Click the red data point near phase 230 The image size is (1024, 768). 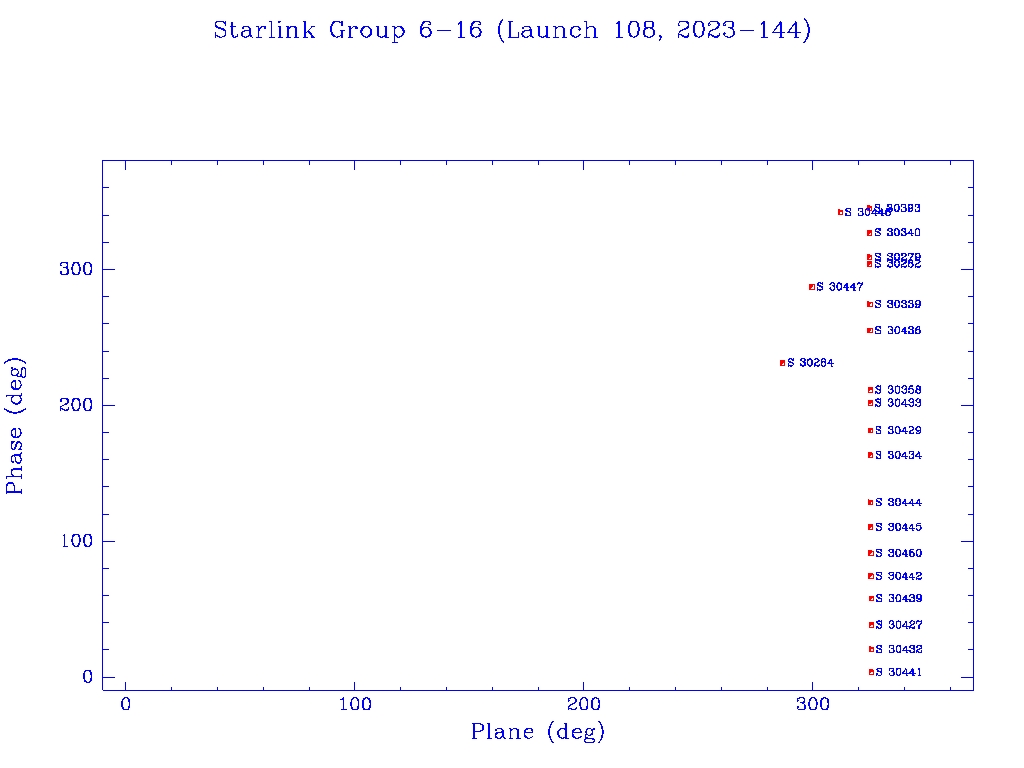tap(782, 363)
